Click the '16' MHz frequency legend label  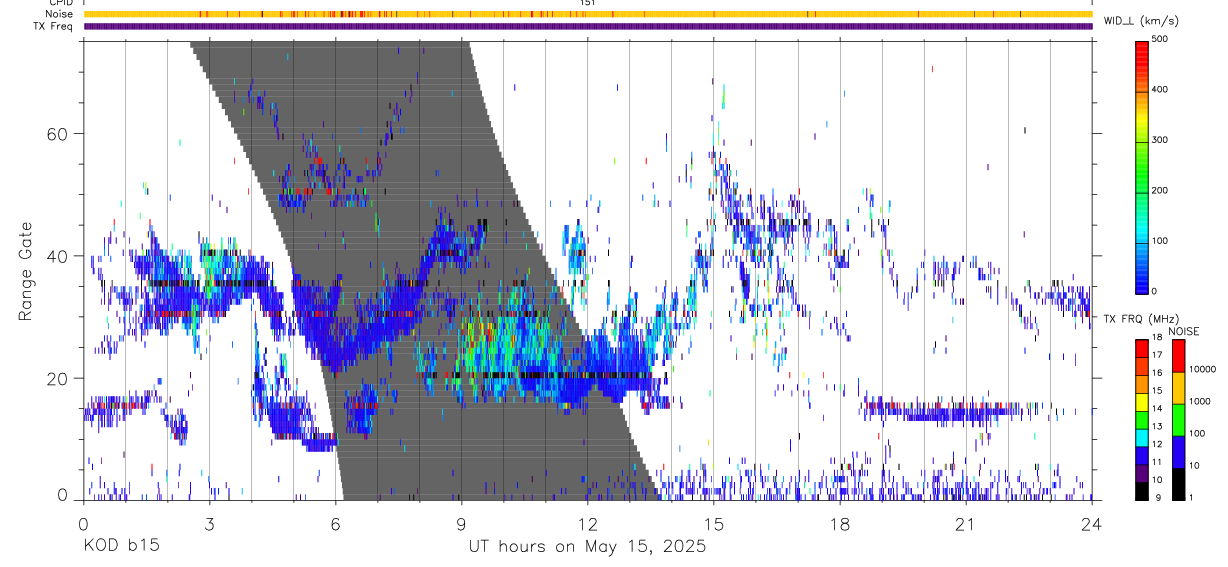point(1158,375)
